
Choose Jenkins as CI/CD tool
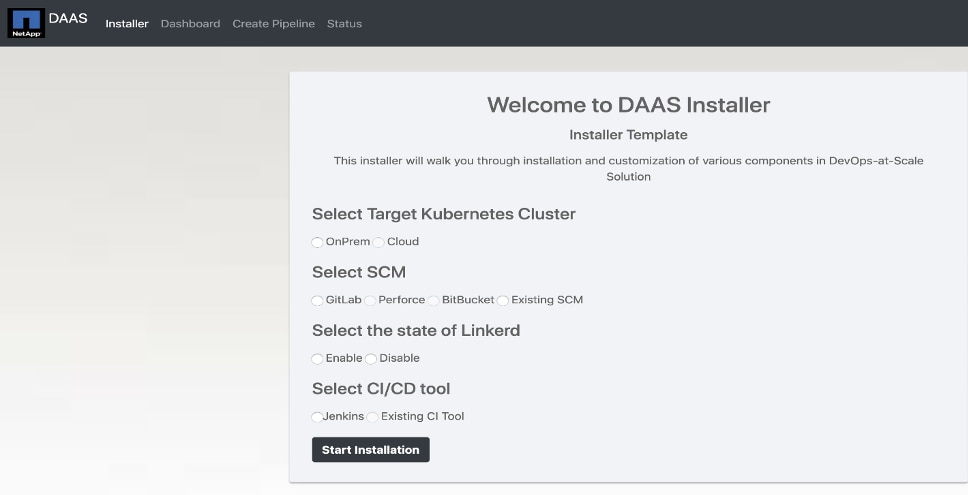click(317, 417)
